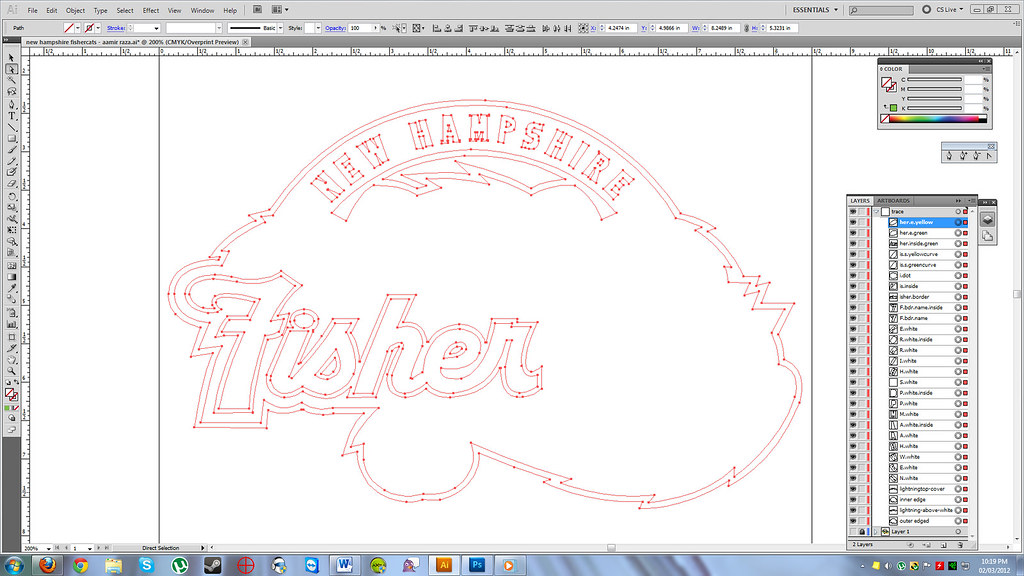Collapse the trace layer group
This screenshot has height=576, width=1024.
876,212
